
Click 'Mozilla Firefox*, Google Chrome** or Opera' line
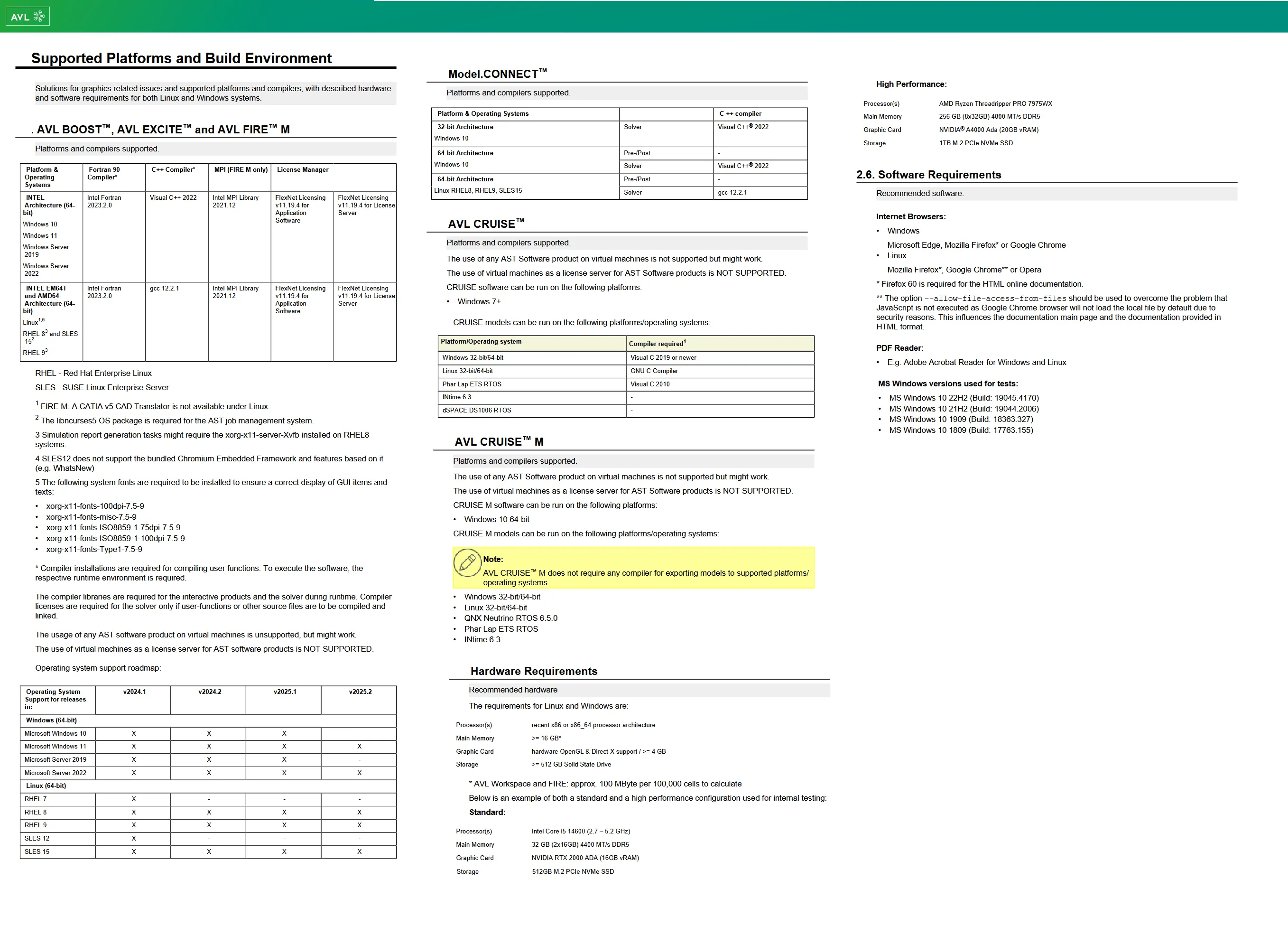tap(964, 270)
